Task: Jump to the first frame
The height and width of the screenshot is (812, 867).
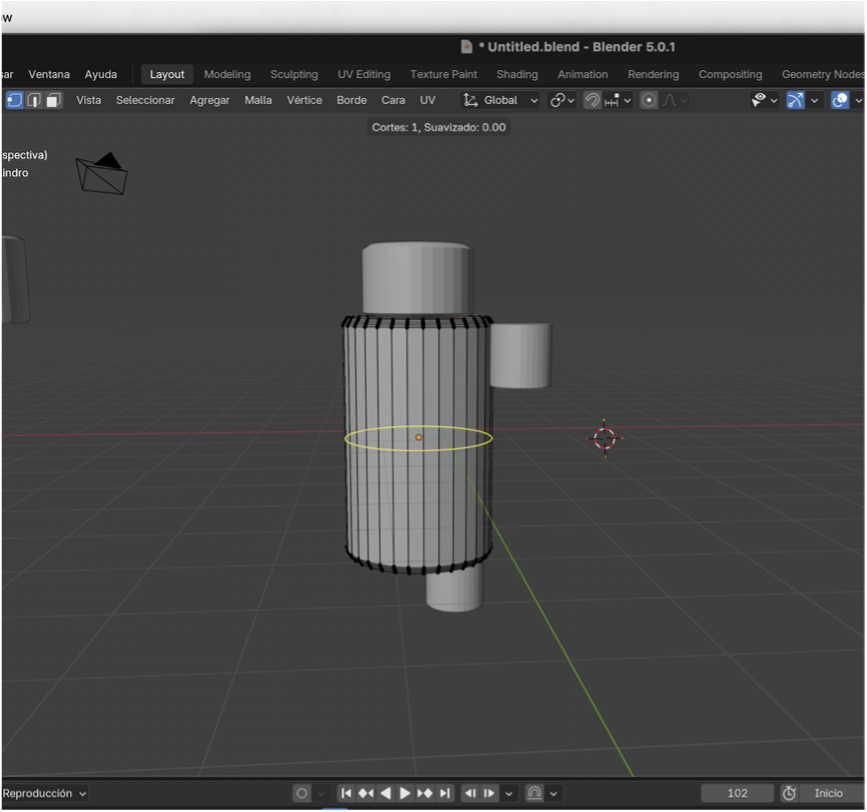Action: [346, 793]
